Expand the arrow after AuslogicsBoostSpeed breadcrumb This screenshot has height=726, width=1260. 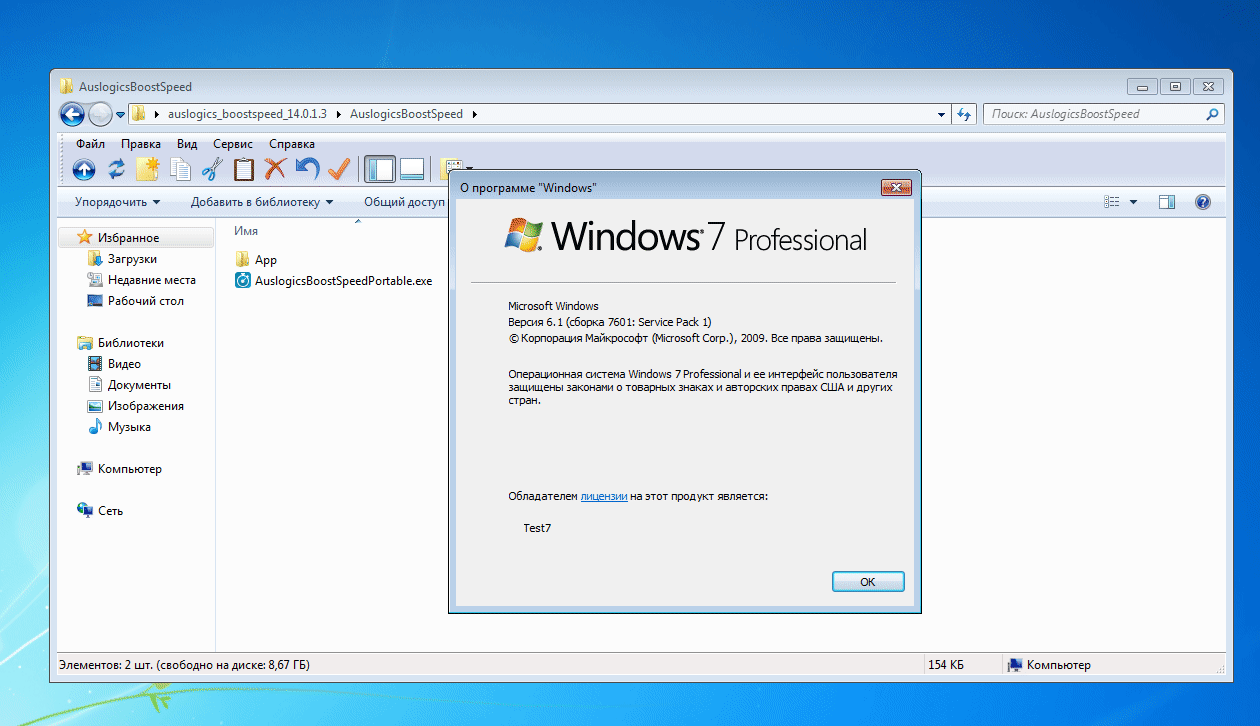(474, 114)
